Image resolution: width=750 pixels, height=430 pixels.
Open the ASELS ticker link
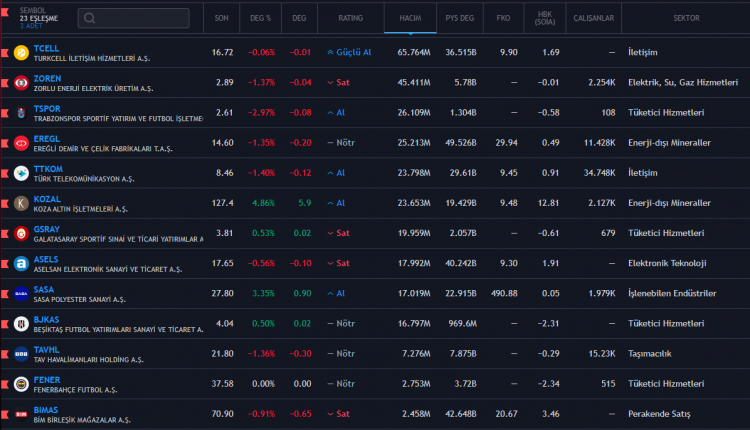tap(46, 259)
